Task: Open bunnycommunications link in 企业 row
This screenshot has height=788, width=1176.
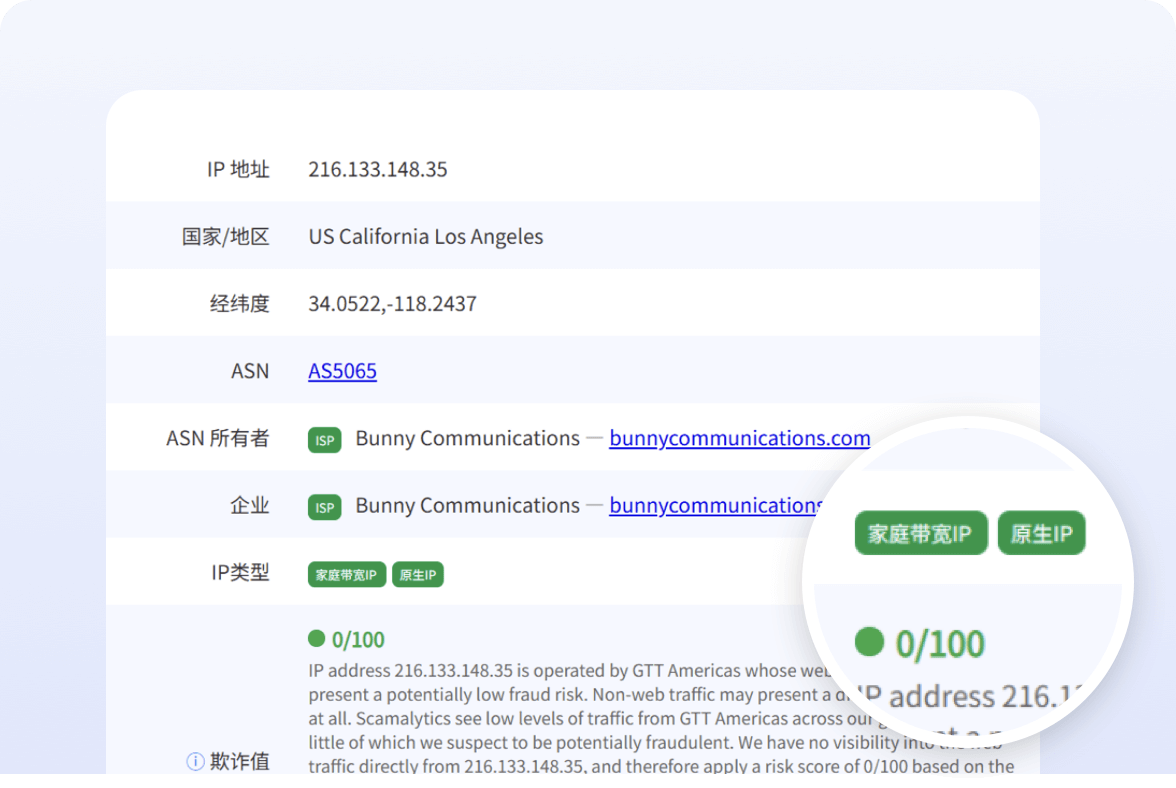Action: (x=714, y=505)
